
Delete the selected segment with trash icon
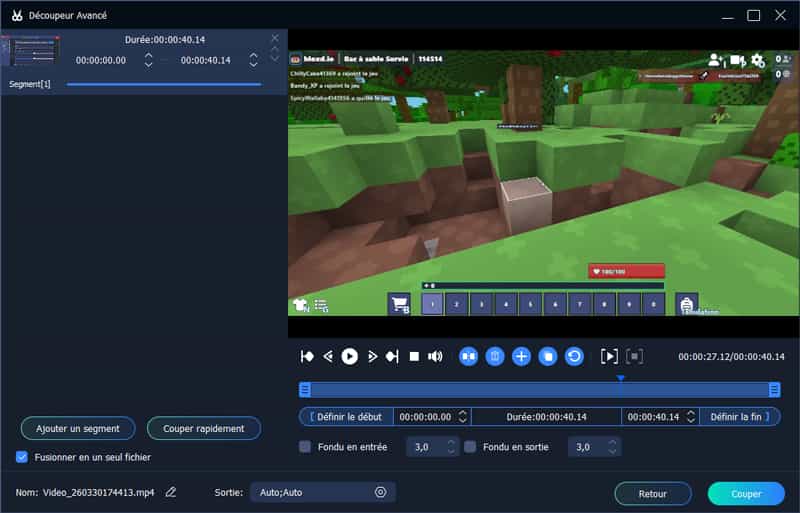tap(495, 356)
